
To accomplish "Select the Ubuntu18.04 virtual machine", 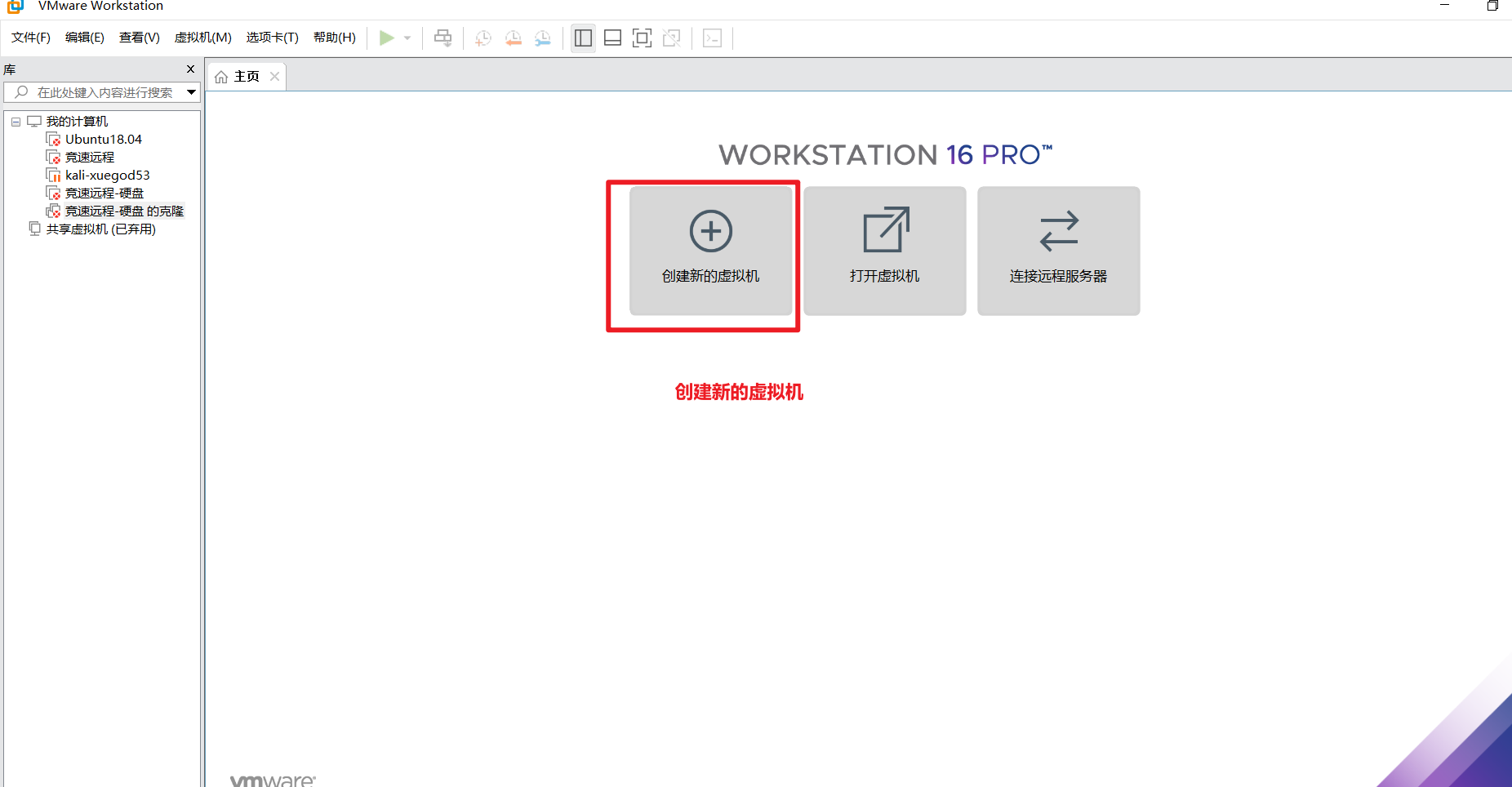I will (x=104, y=140).
